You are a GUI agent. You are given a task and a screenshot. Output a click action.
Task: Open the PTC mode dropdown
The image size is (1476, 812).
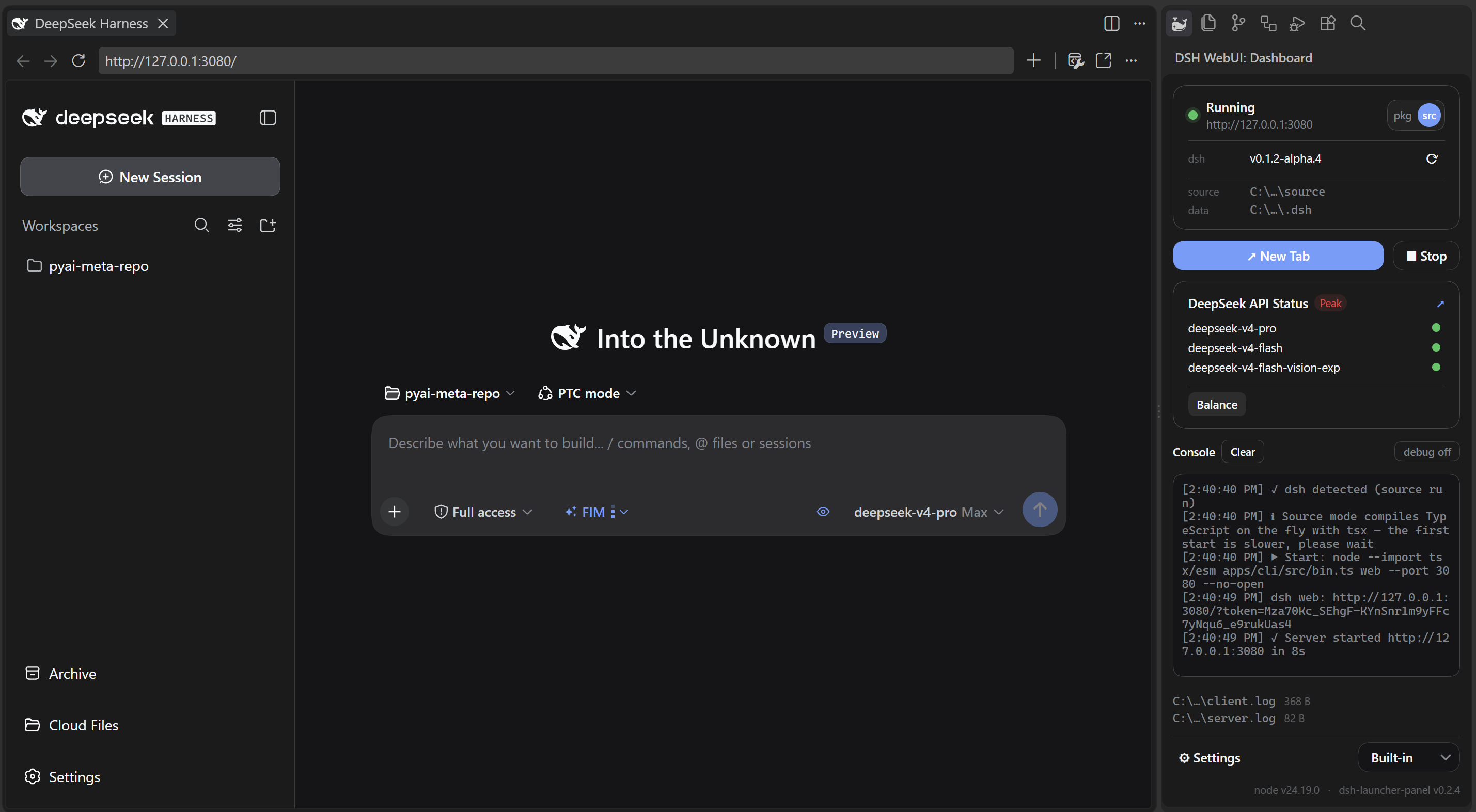click(x=587, y=393)
